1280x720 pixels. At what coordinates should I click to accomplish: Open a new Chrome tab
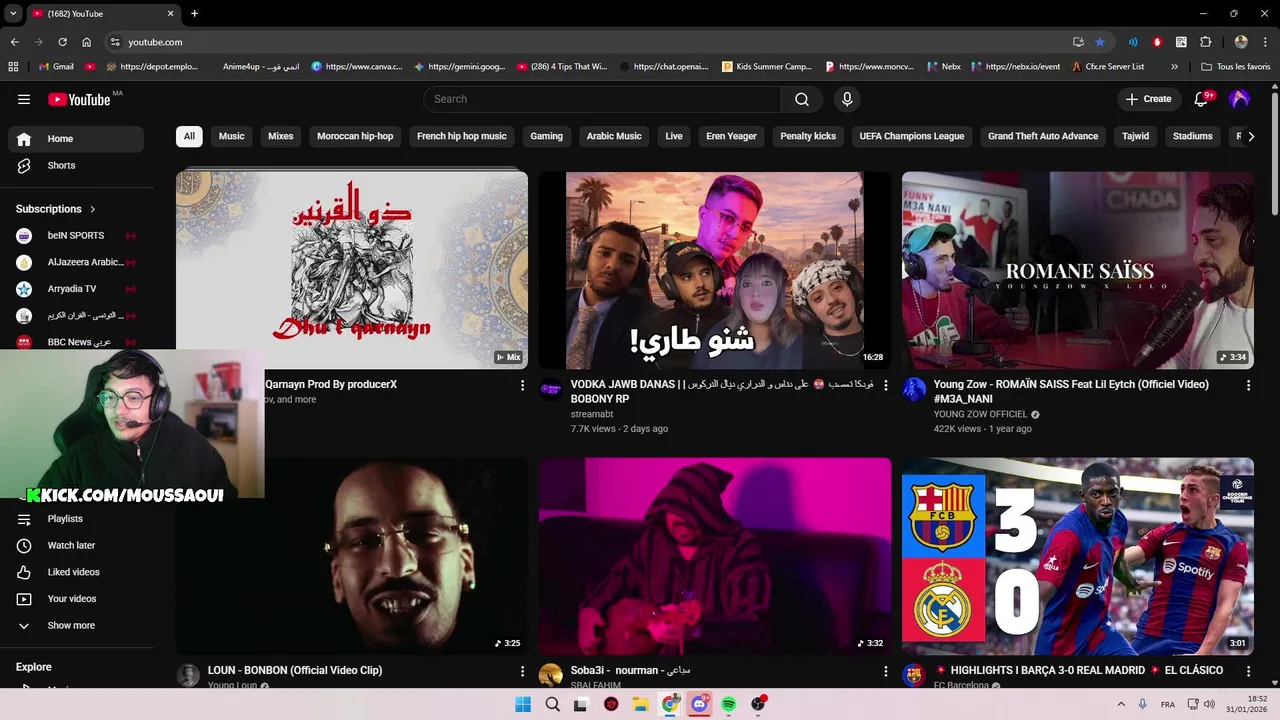click(194, 13)
